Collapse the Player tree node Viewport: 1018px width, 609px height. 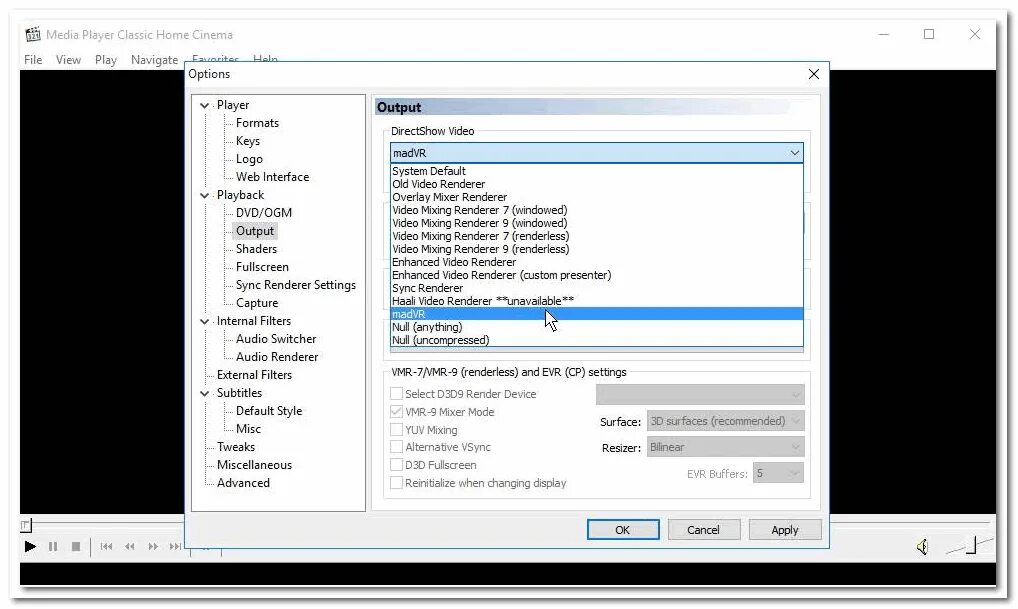(x=205, y=105)
